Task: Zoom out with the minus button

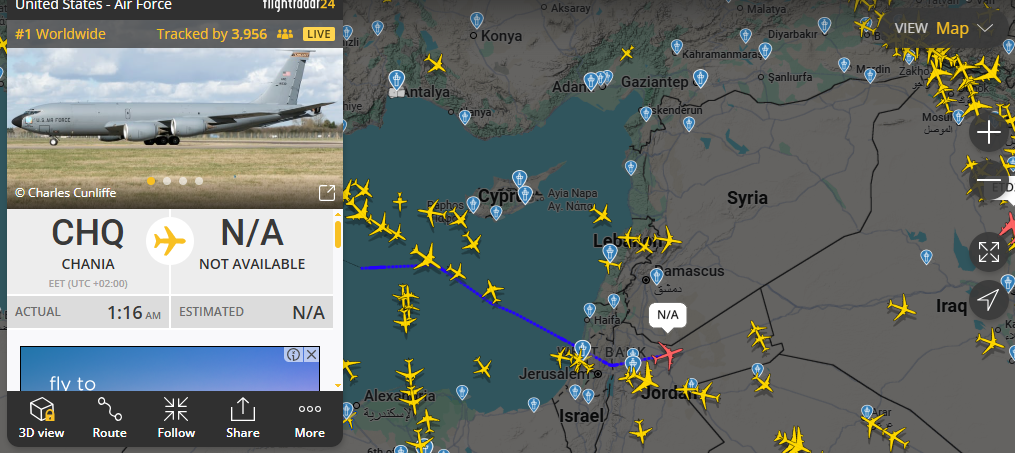Action: (x=988, y=182)
